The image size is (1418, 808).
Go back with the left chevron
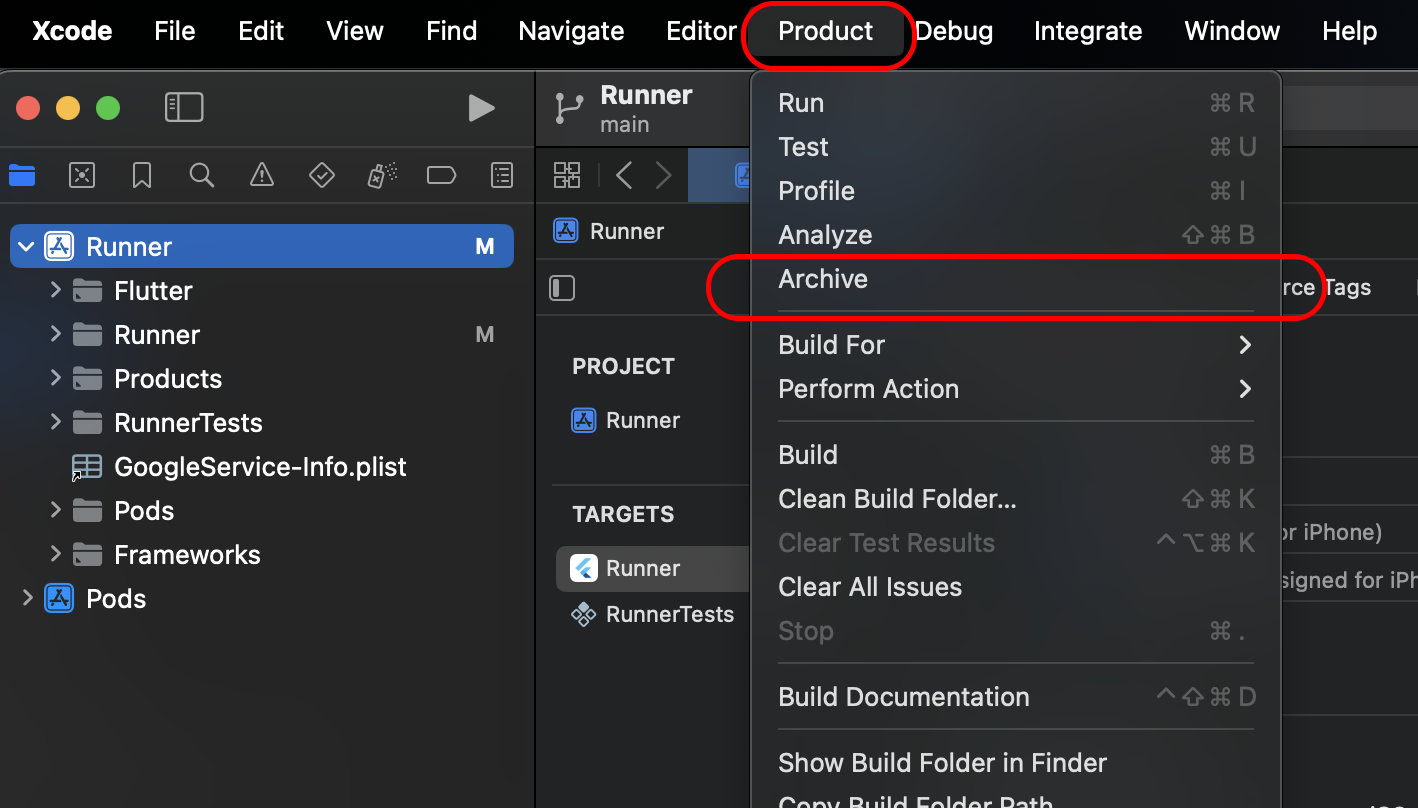pyautogui.click(x=624, y=176)
